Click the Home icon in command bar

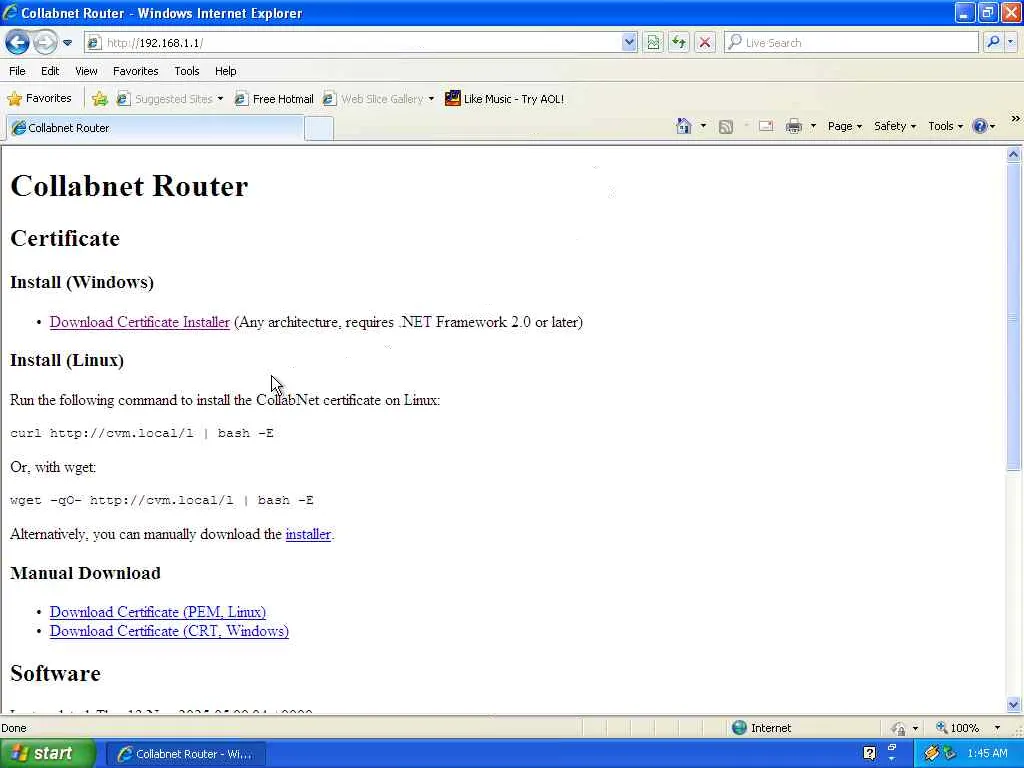coord(684,126)
